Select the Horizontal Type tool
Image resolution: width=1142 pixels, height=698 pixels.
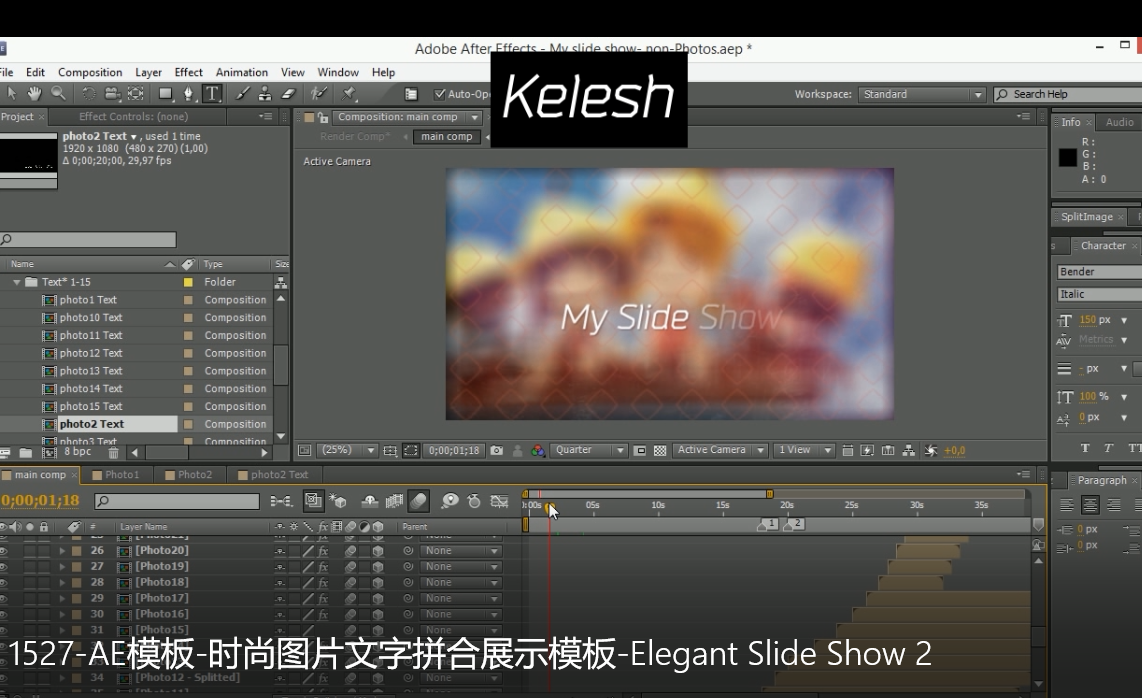tap(212, 93)
